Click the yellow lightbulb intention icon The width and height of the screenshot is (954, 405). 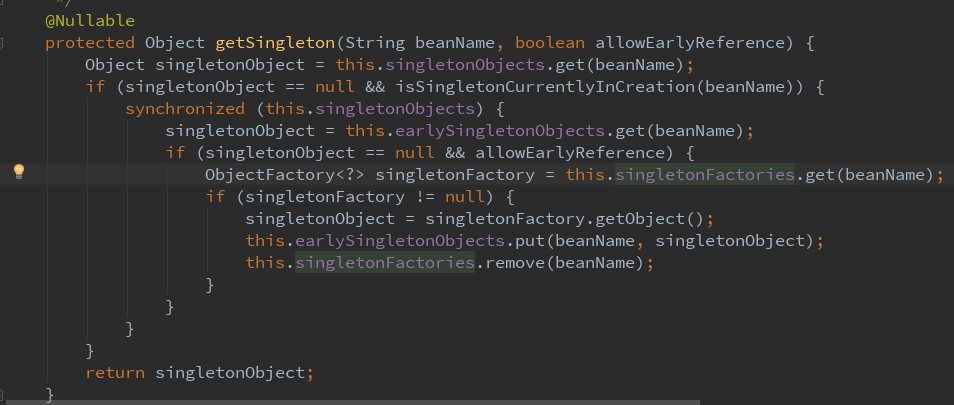(18, 171)
